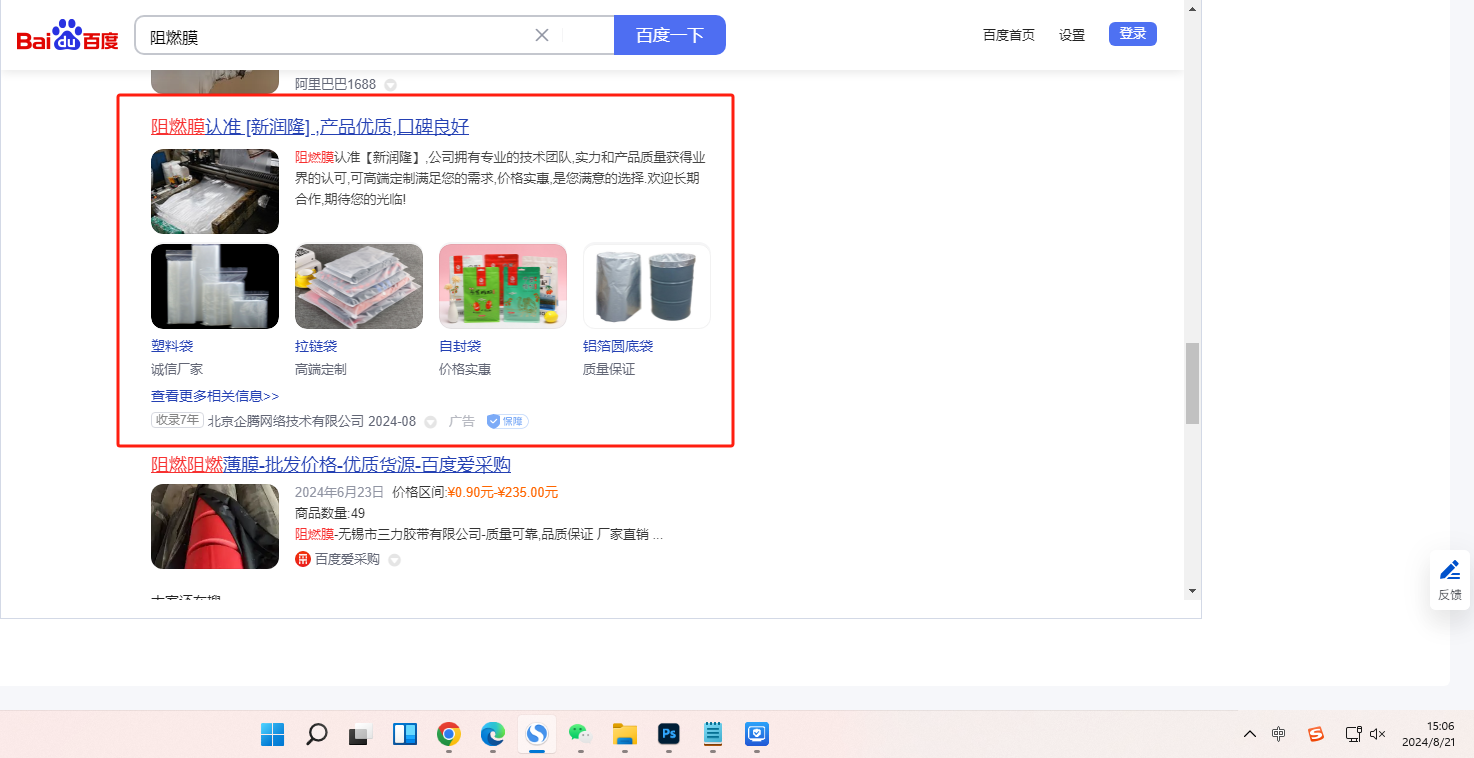Open the notepad app on taskbar
The width and height of the screenshot is (1474, 758).
(x=713, y=735)
